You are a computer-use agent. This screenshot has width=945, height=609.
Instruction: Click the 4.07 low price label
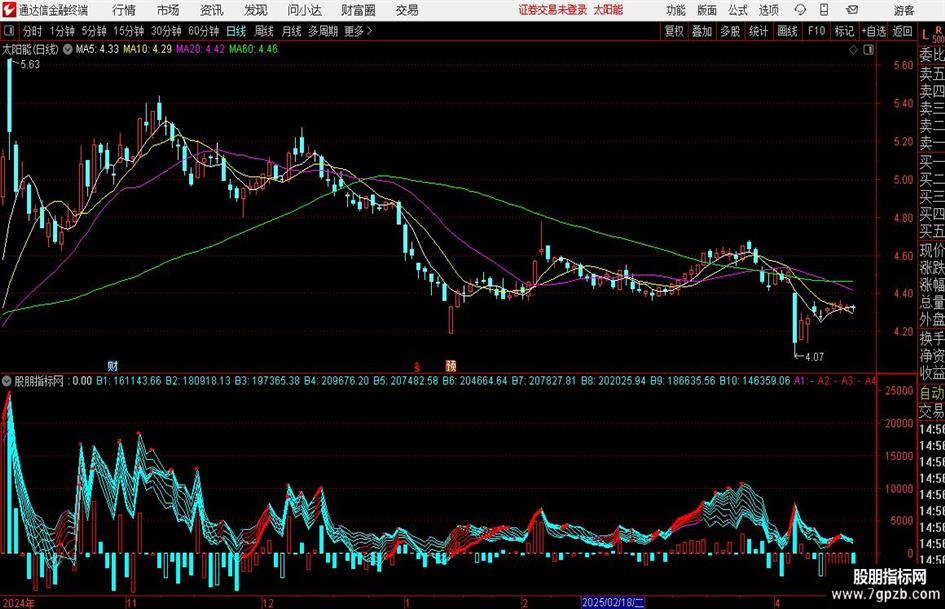pyautogui.click(x=814, y=356)
